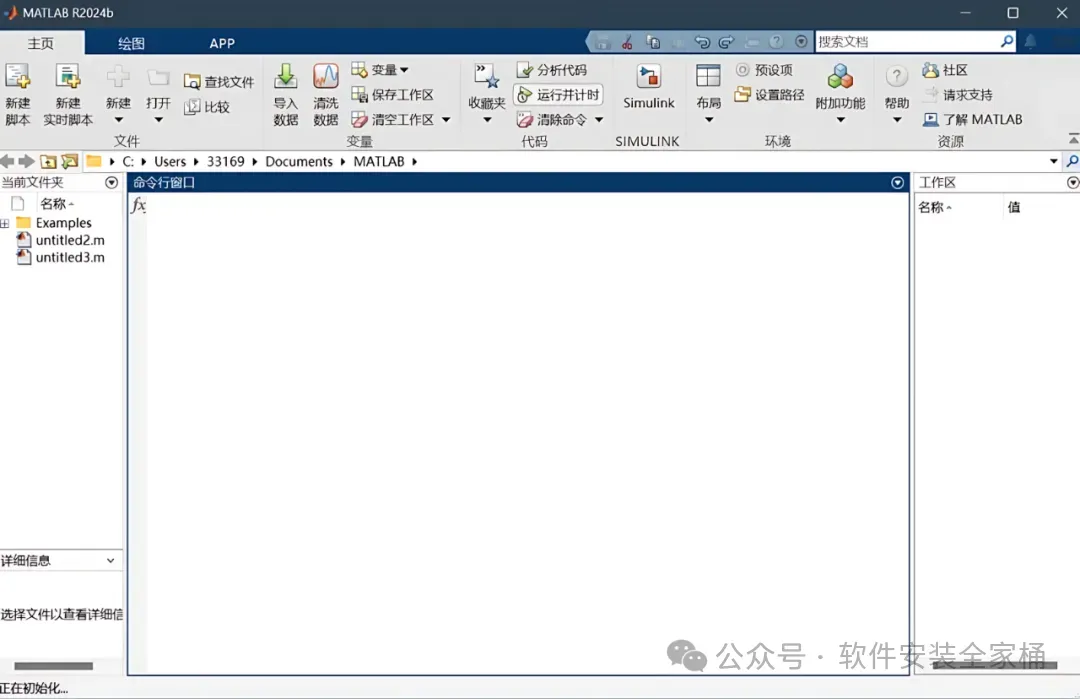Open the 新建 dropdown arrow
Screen dimensions: 1080x699
(118, 120)
